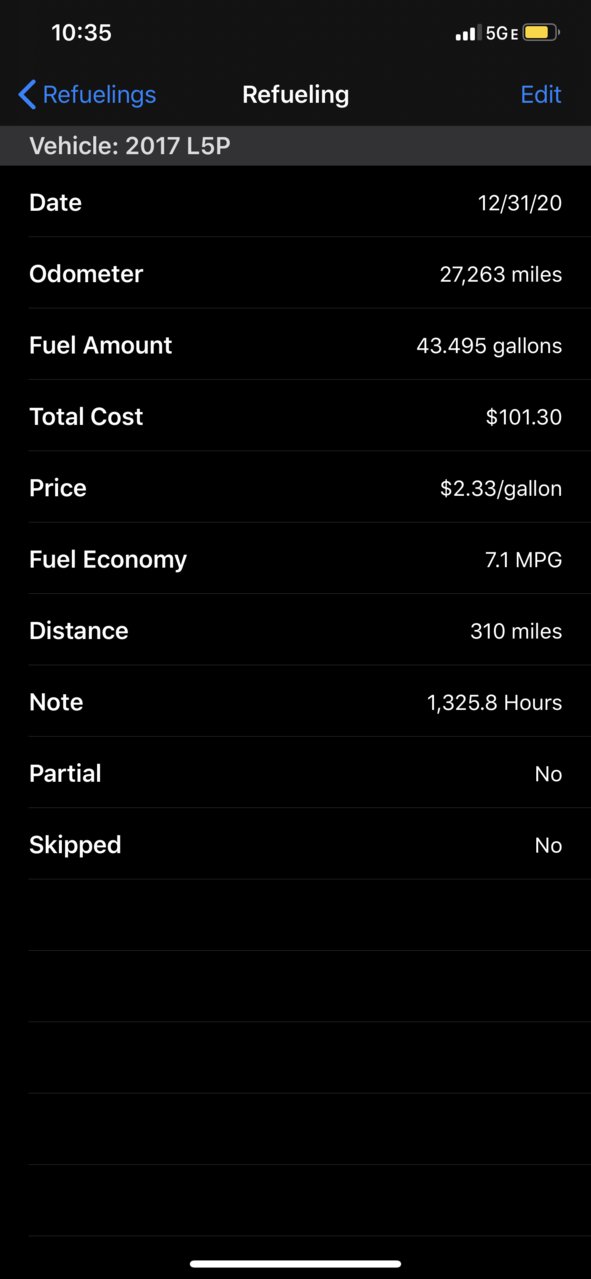Tap the 10:35 clock in status bar
Screen dimensions: 591x1279
tap(81, 33)
